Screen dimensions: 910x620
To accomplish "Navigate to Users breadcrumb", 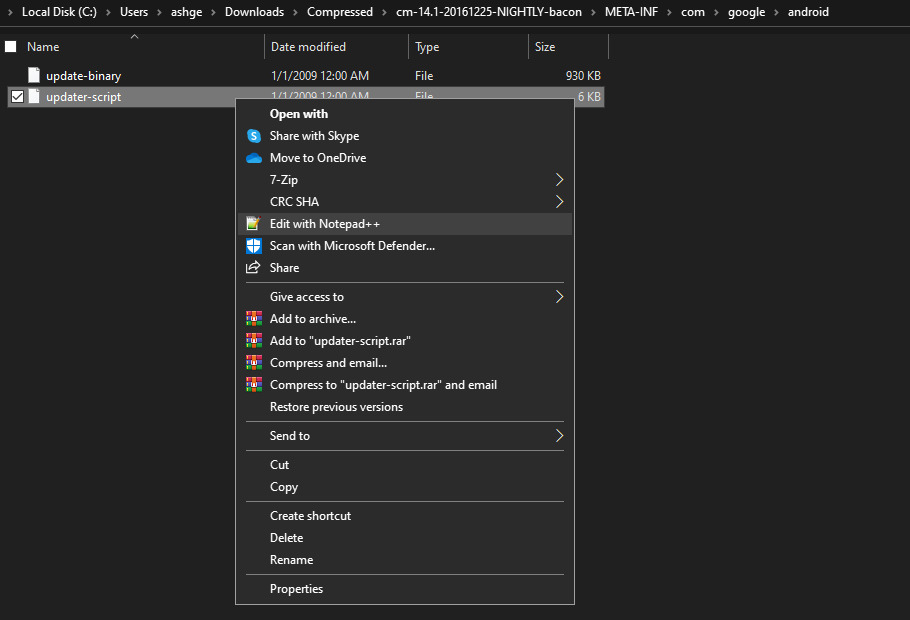I will coord(134,12).
